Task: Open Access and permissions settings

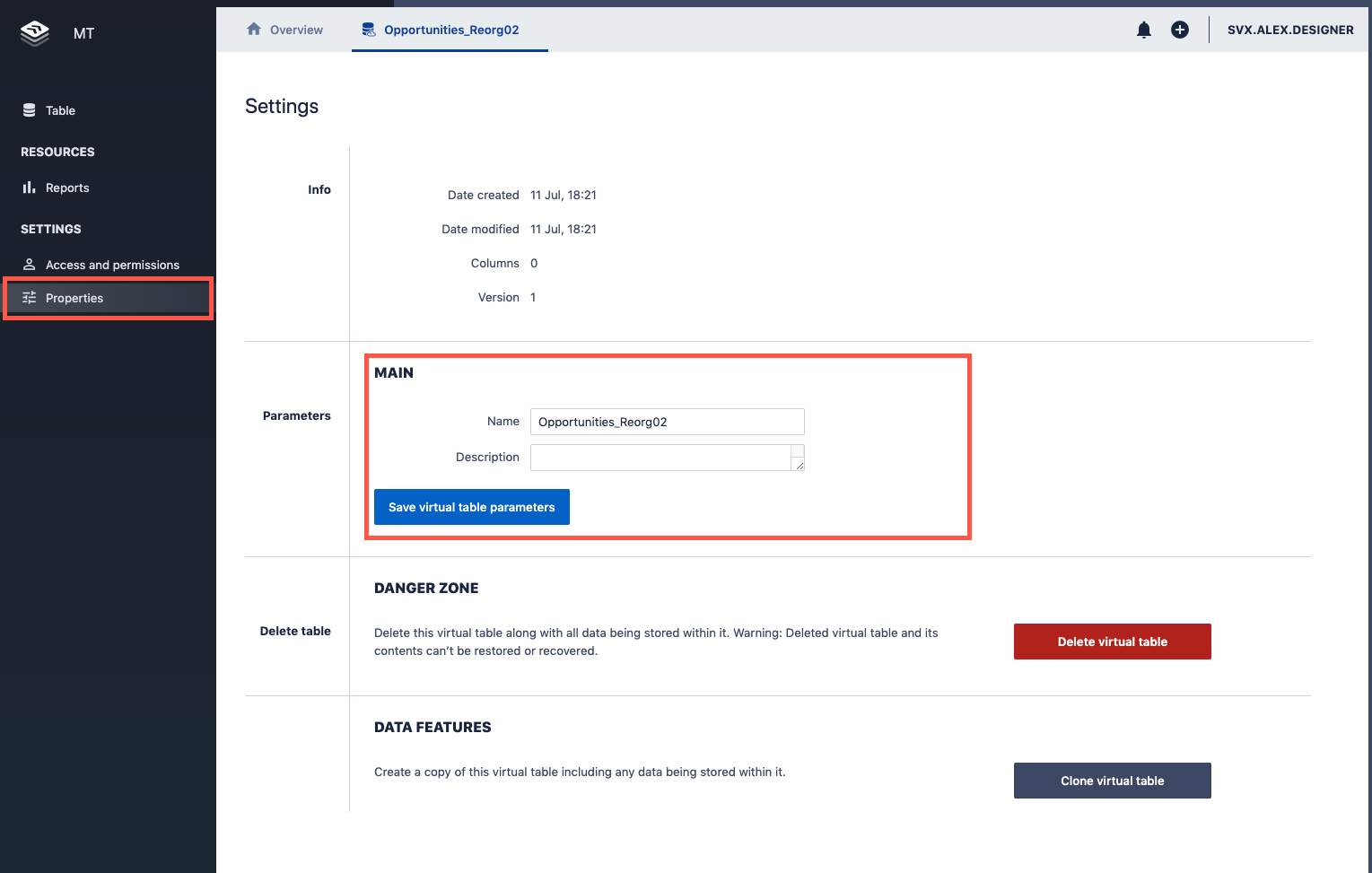Action: coord(112,265)
